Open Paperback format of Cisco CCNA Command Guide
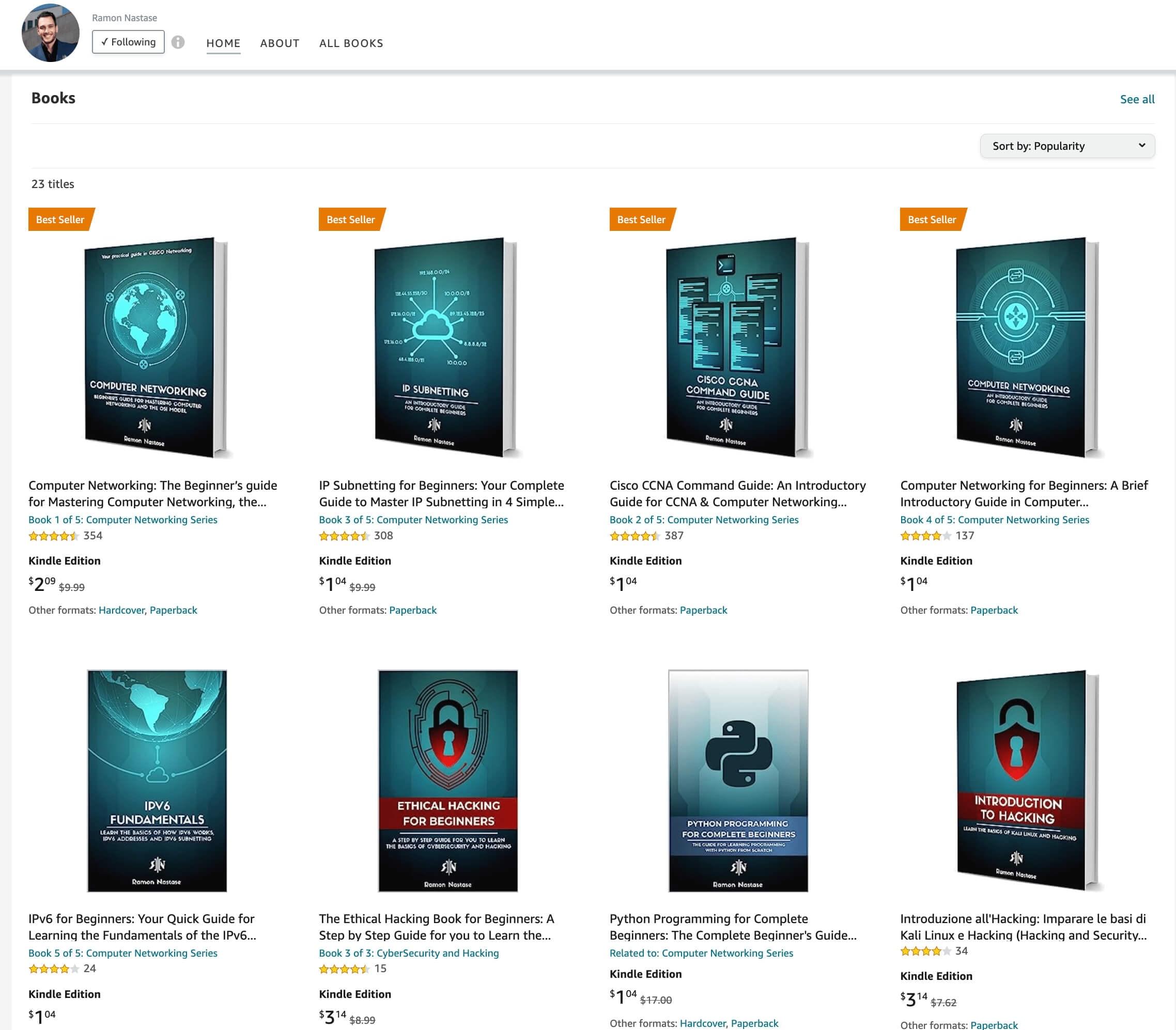The width and height of the screenshot is (1176, 1030). tap(703, 611)
